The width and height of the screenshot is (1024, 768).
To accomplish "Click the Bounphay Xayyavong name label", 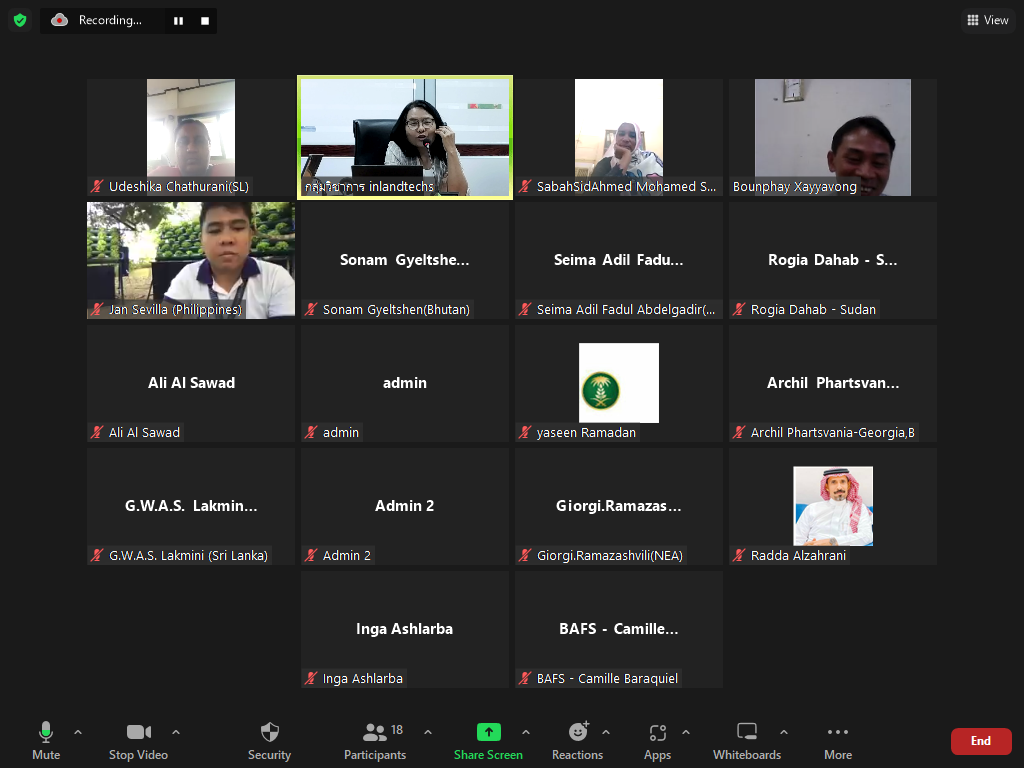I will [795, 187].
